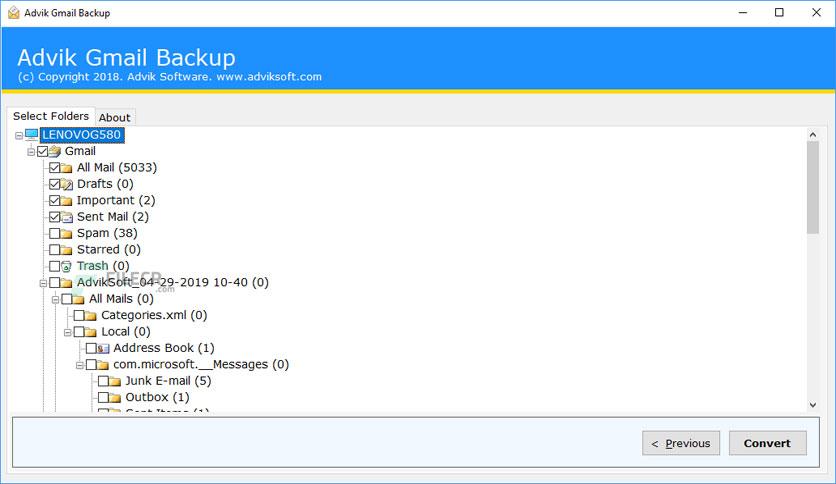Collapse the Local (0) node
Screen dimensions: 836x484
coord(68,333)
